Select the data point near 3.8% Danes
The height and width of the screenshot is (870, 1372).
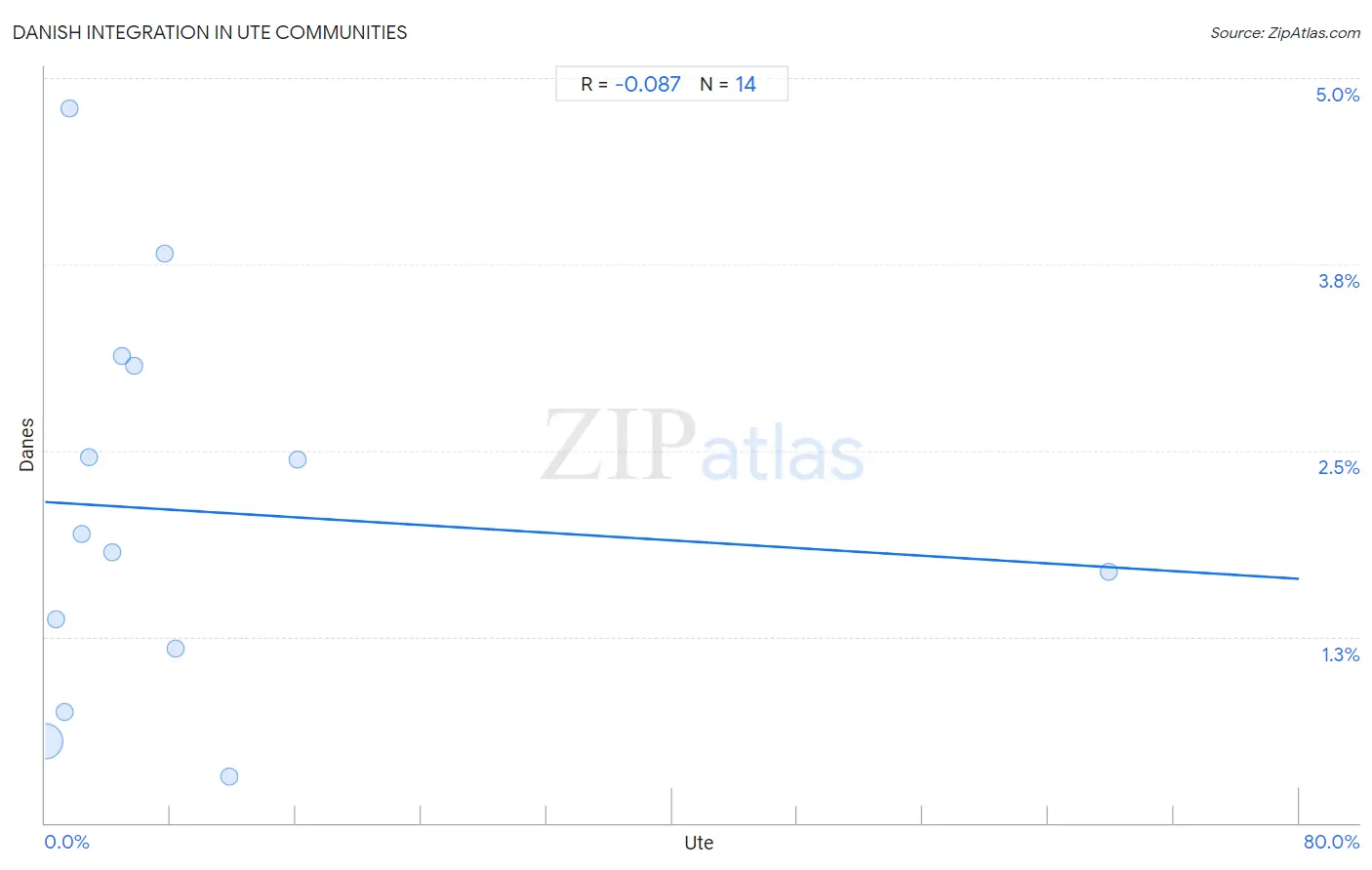(x=165, y=254)
